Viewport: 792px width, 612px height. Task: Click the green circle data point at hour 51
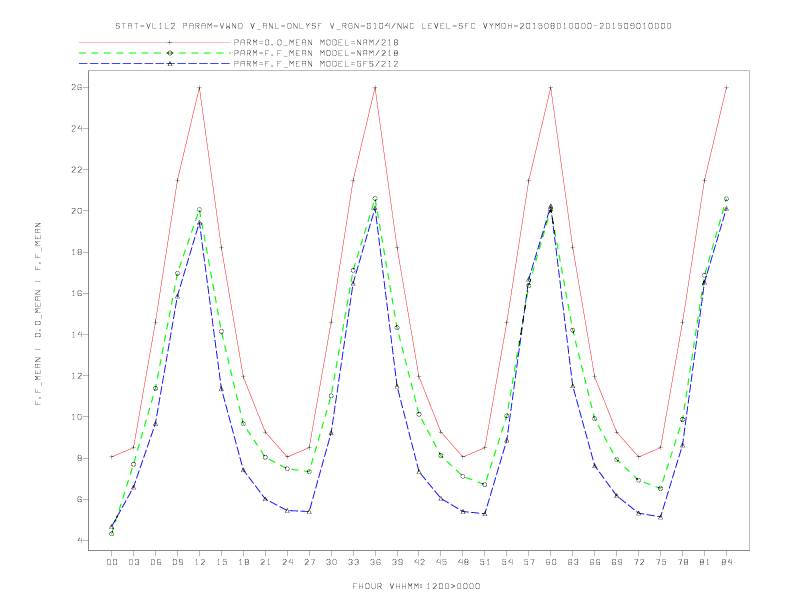484,485
